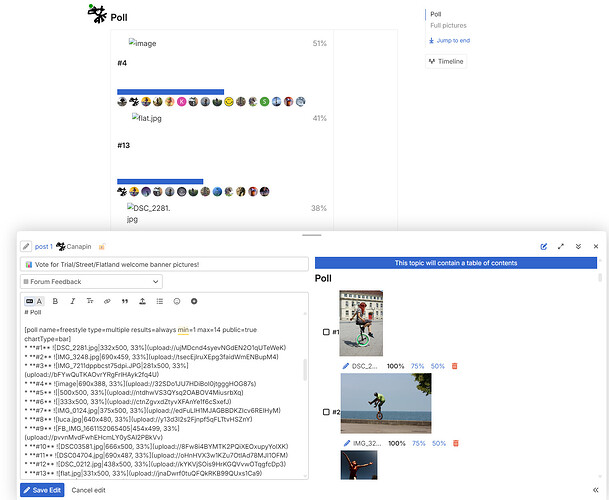
Task: Minimize the composer with double chevron
Action: pos(578,246)
